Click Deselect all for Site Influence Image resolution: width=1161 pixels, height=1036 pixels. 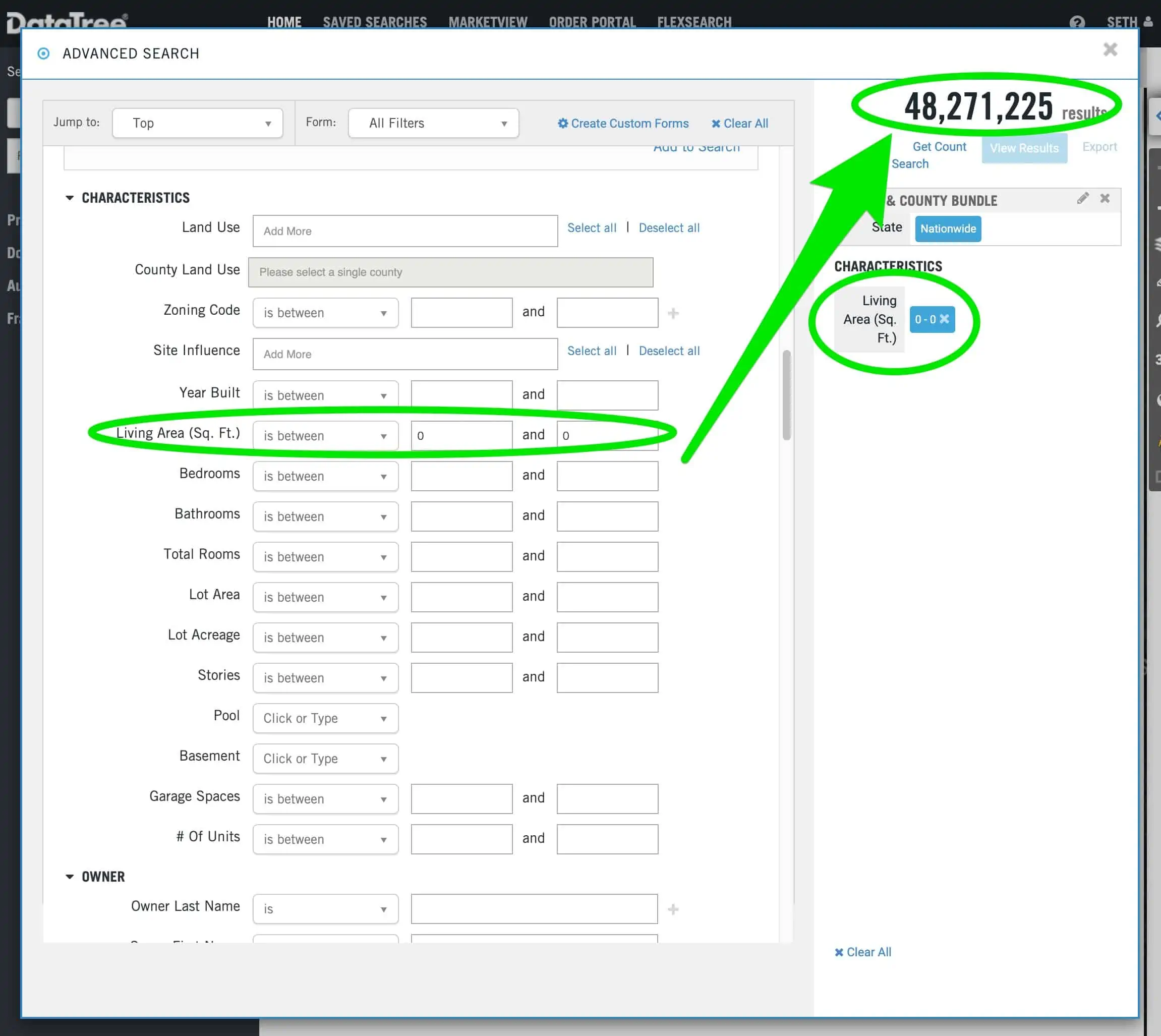coord(669,351)
